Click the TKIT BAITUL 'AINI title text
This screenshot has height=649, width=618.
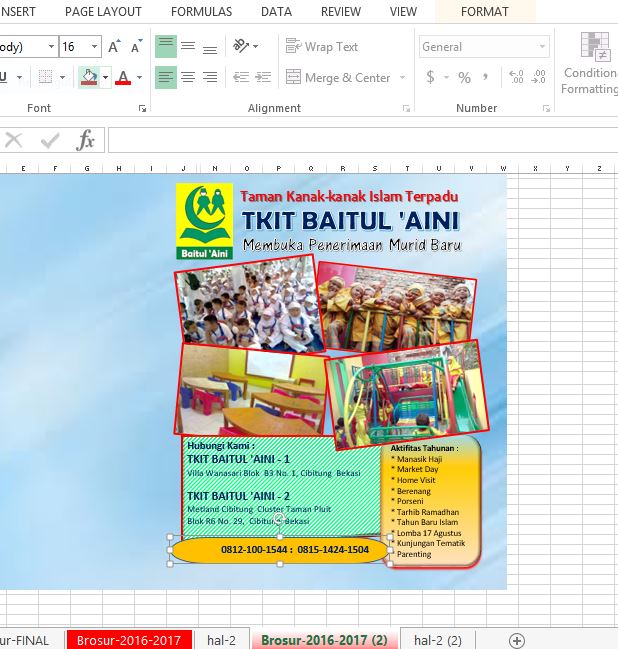coord(351,220)
